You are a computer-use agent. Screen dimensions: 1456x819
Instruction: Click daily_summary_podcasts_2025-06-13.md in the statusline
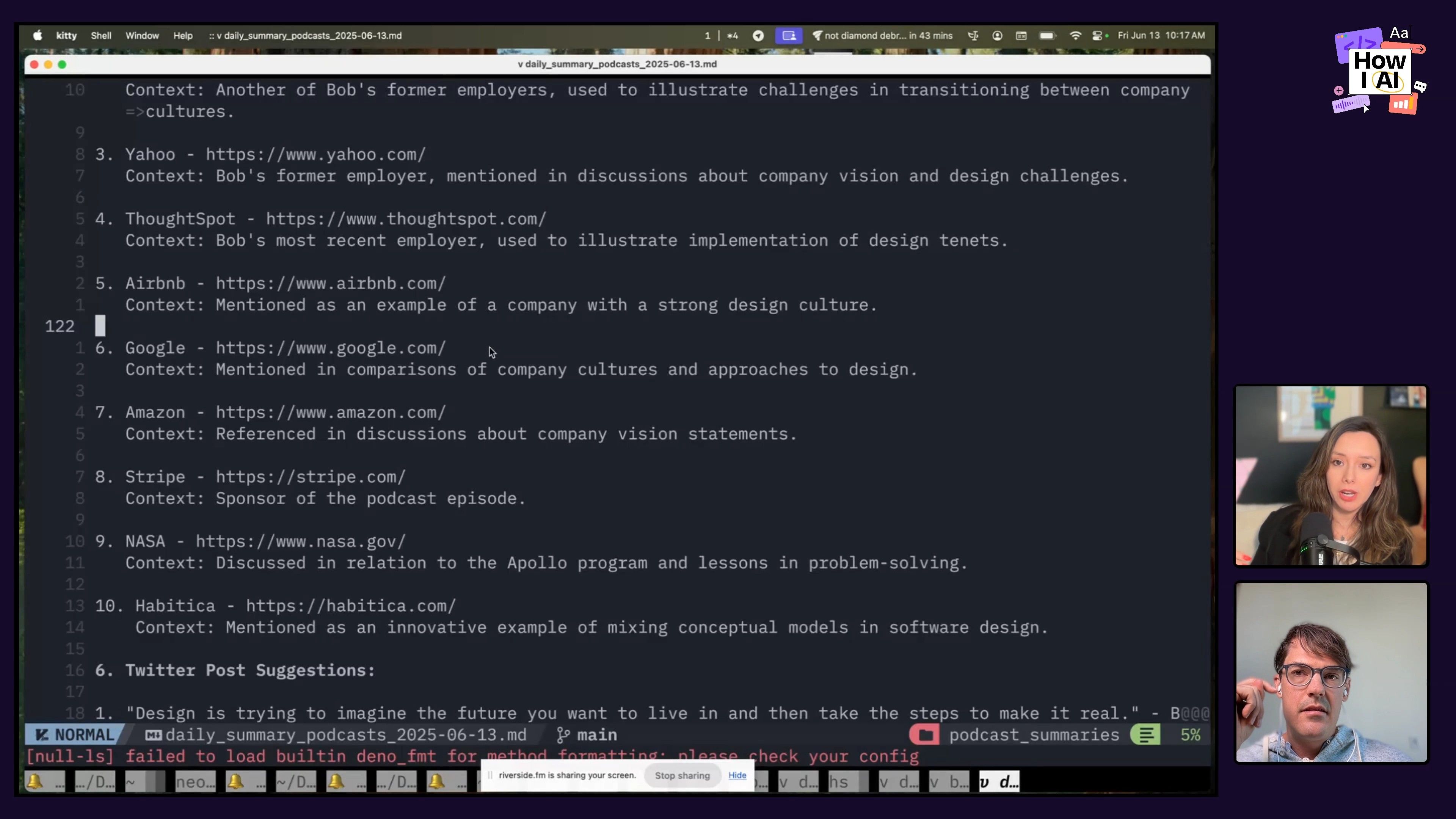(346, 735)
